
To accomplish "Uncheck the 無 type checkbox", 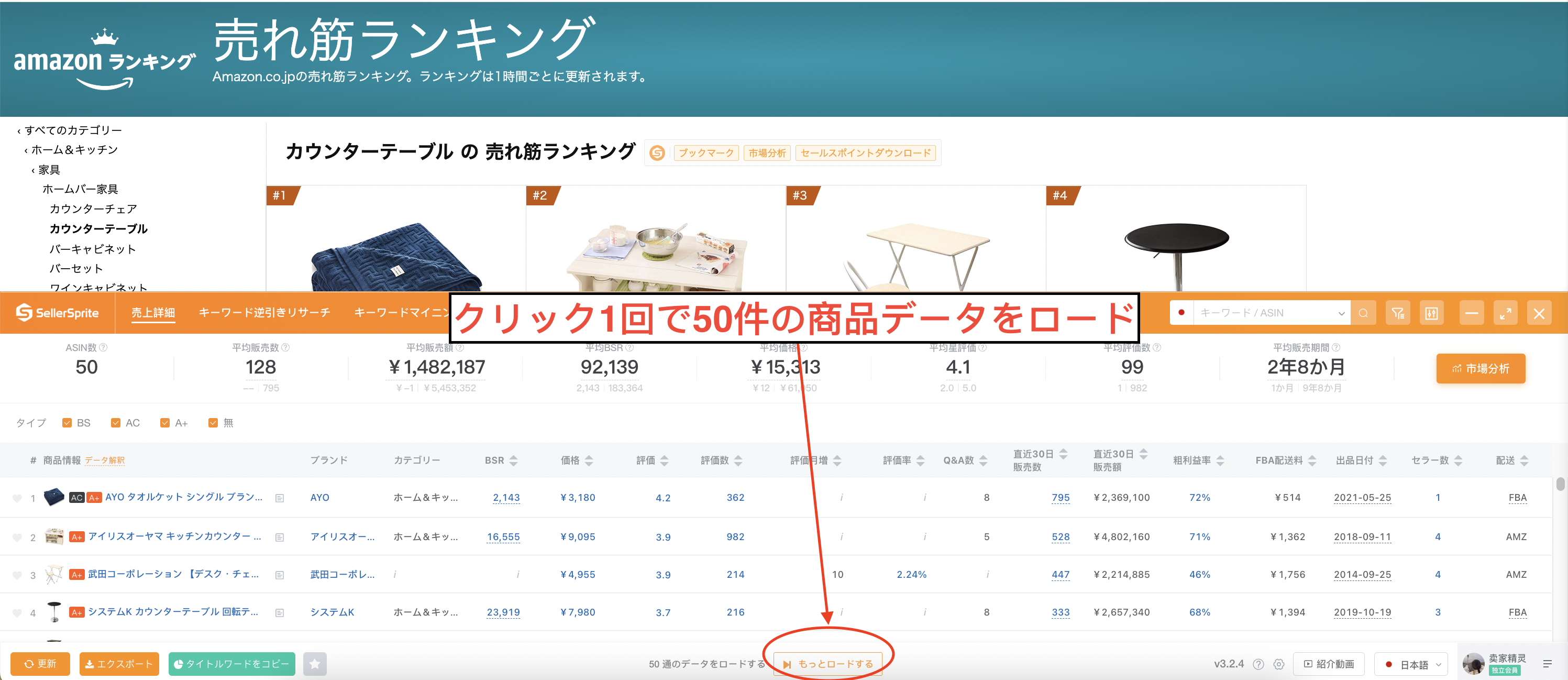I will pos(213,422).
